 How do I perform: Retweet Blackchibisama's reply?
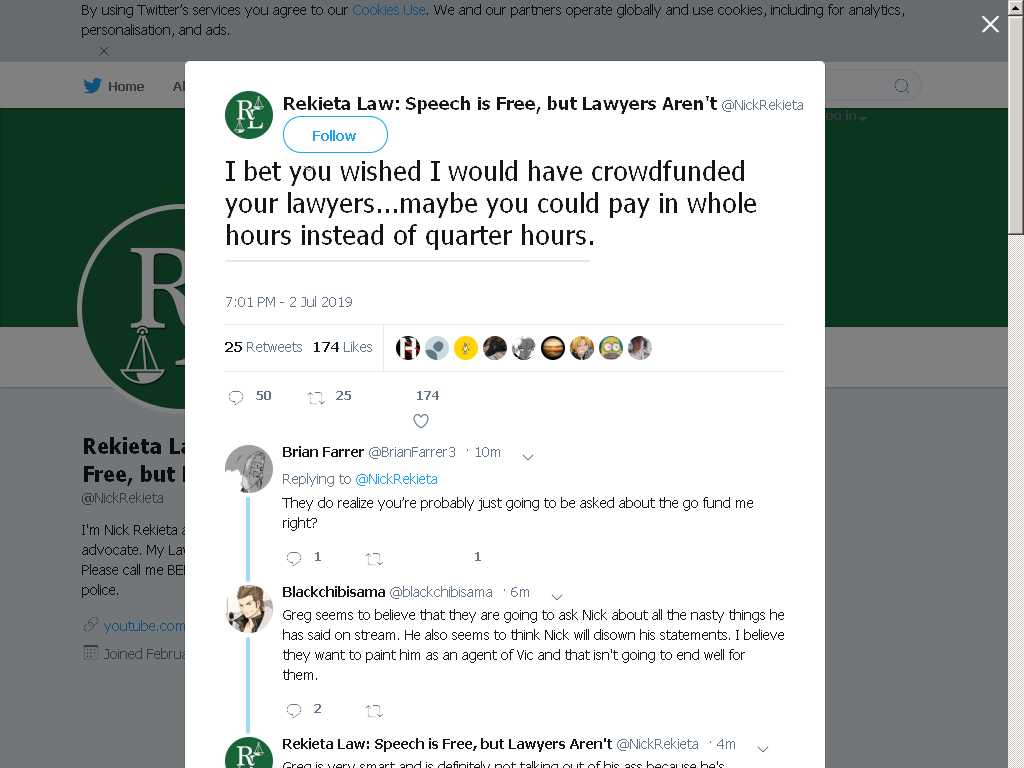[x=374, y=711]
